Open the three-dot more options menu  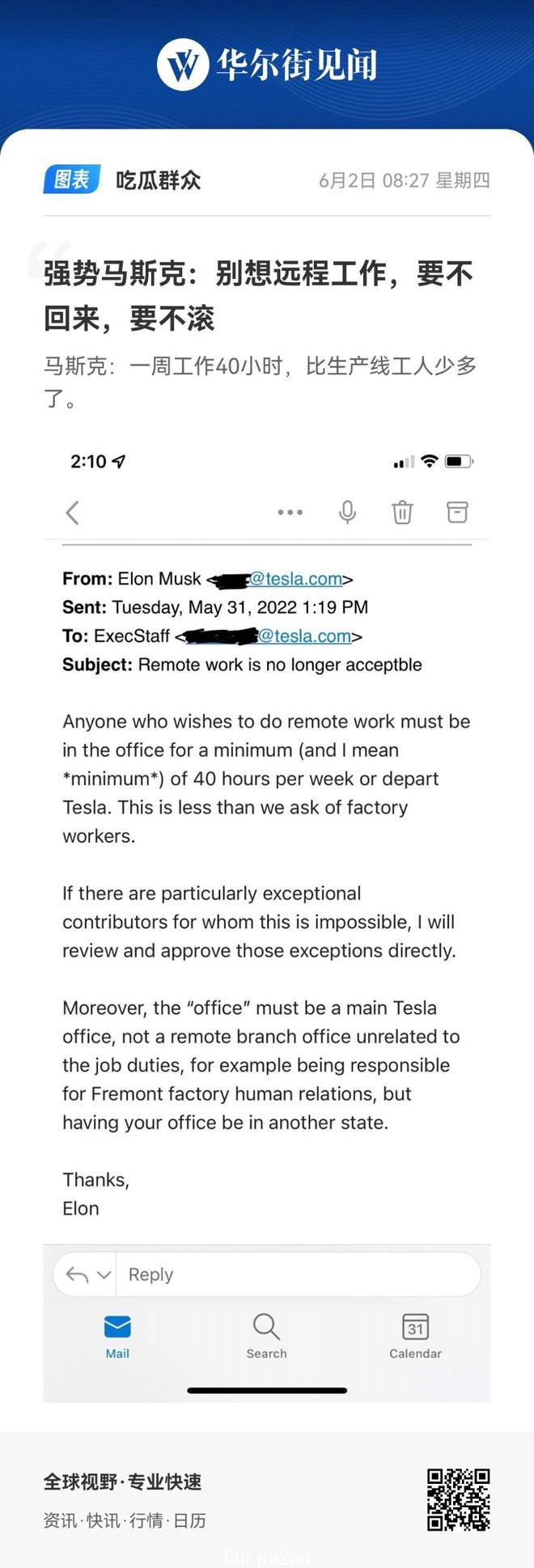290,512
